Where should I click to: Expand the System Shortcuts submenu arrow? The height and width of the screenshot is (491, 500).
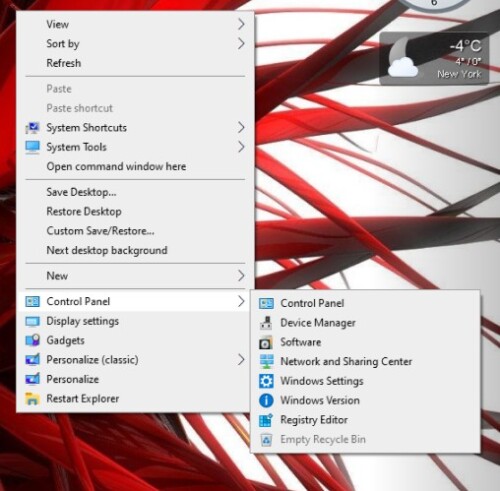(x=241, y=127)
